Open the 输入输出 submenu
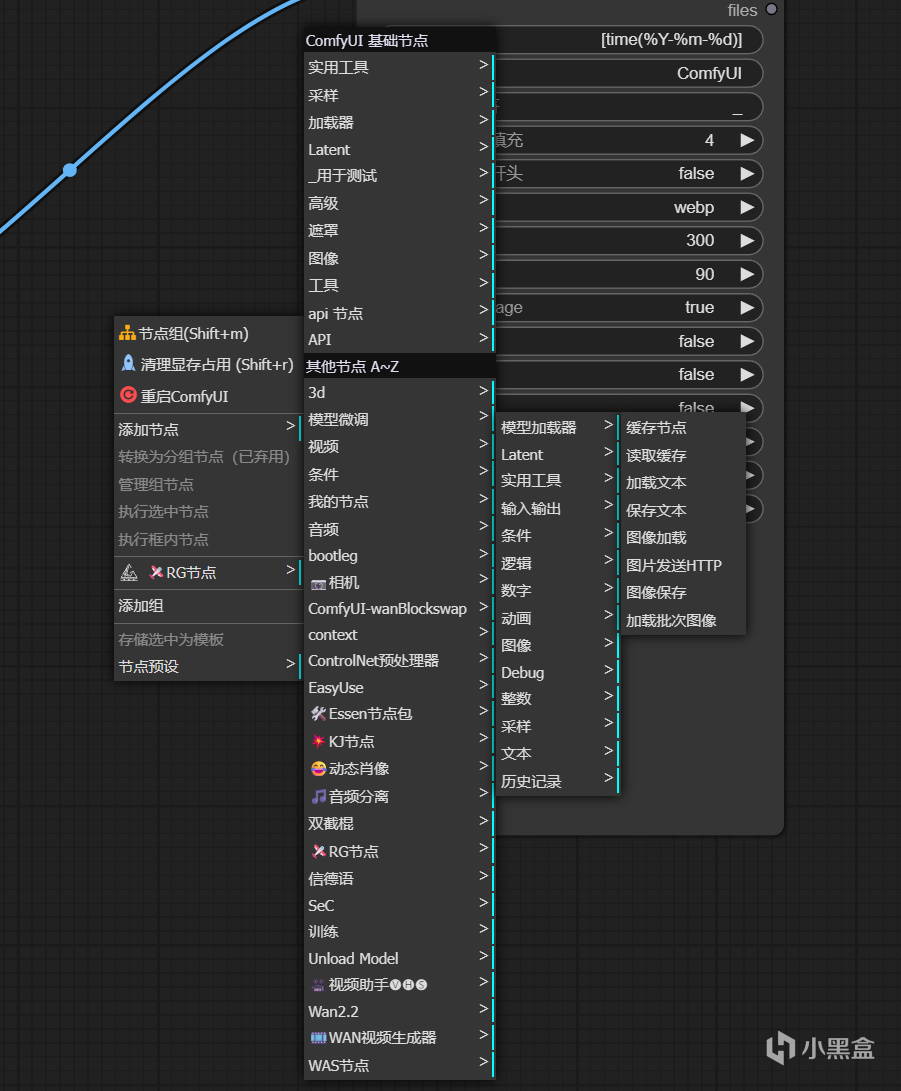Screen dimensions: 901x1091 coord(557,508)
